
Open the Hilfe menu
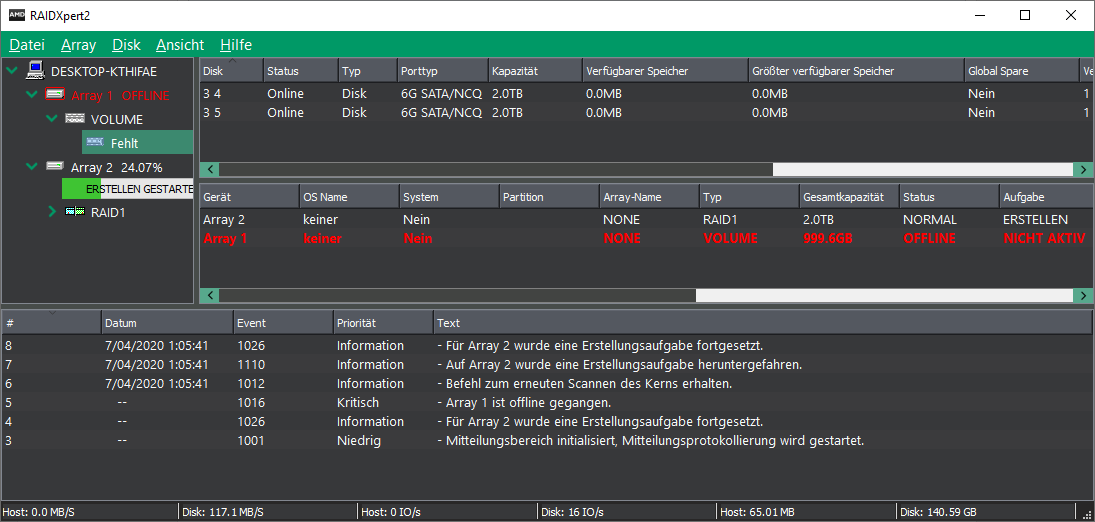236,45
